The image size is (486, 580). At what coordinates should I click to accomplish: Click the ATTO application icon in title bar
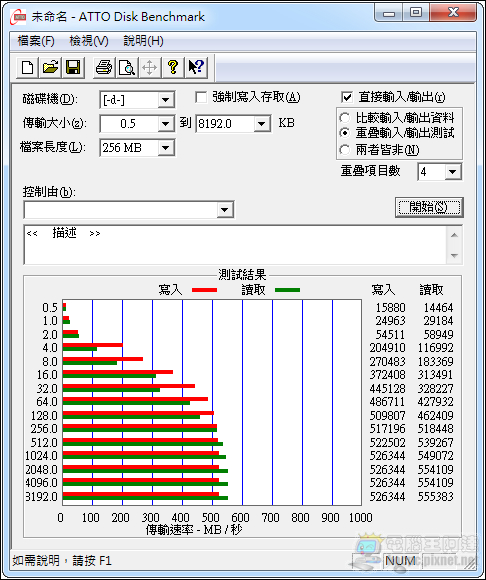pyautogui.click(x=18, y=17)
